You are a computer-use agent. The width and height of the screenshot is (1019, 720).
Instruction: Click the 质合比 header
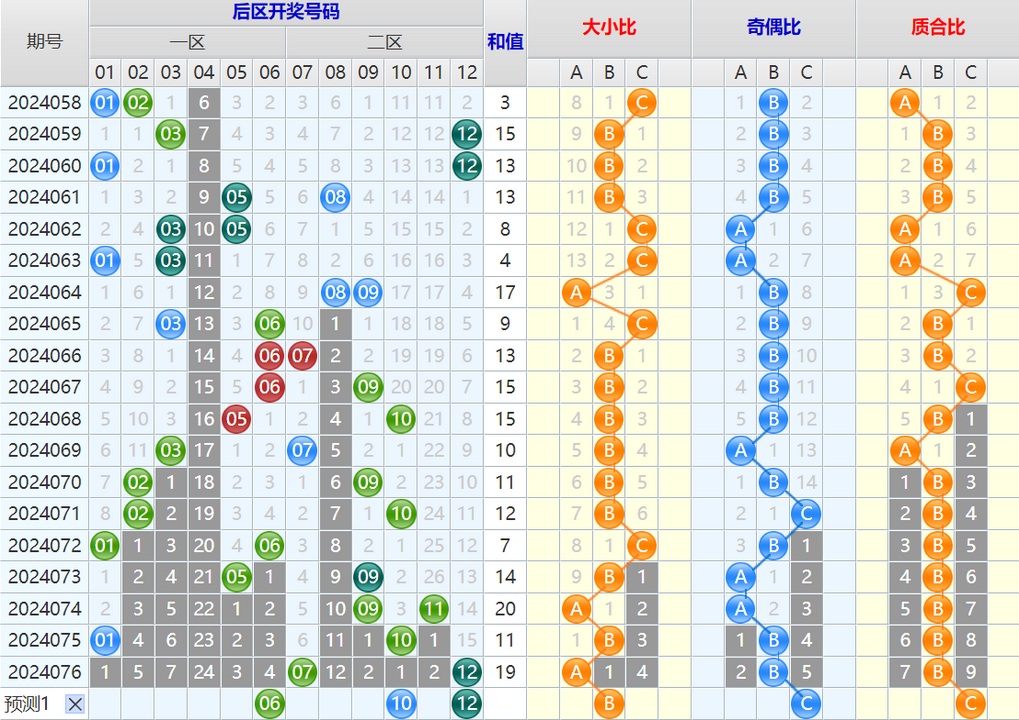(x=938, y=28)
